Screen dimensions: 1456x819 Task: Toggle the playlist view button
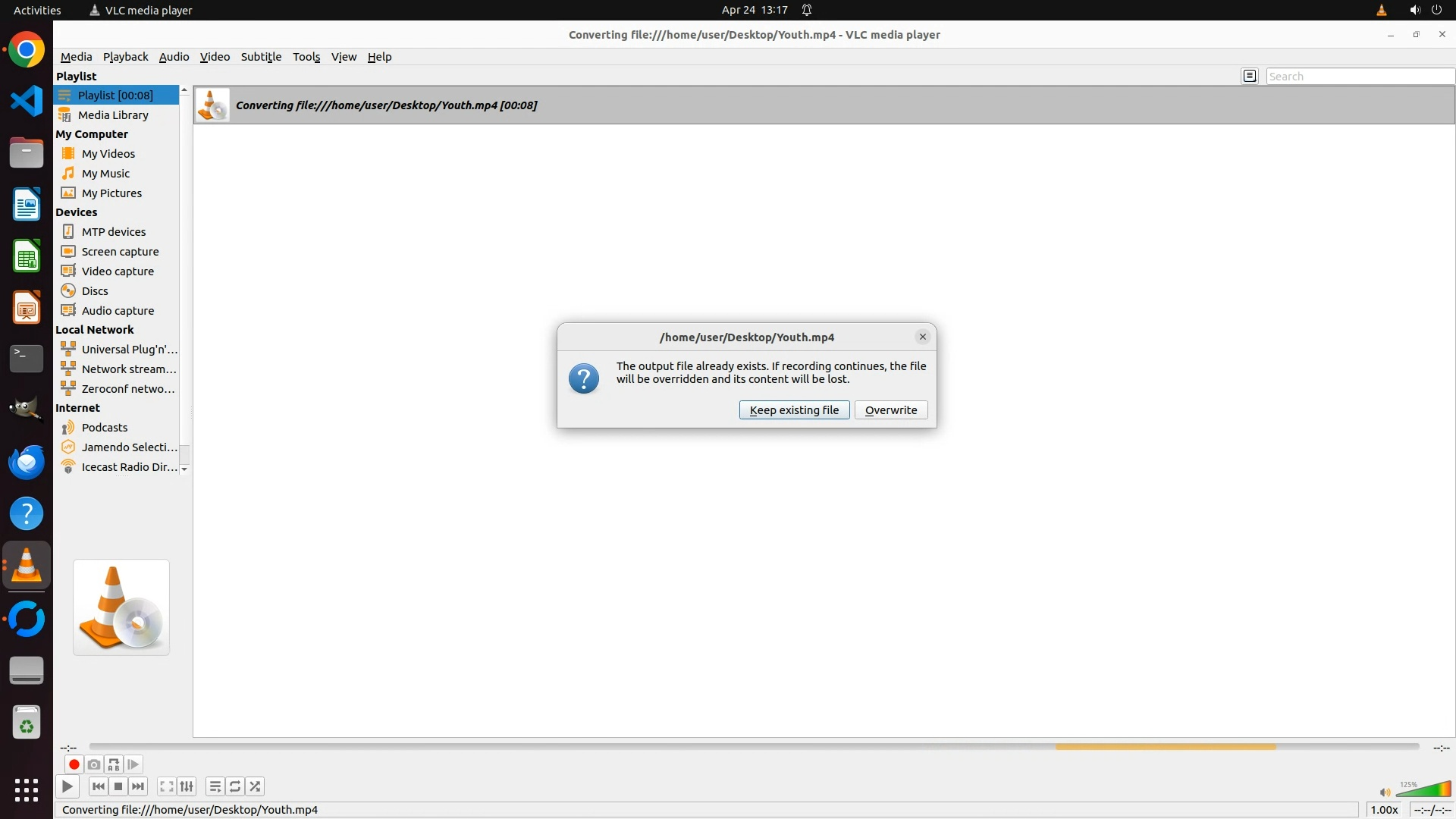pos(215,786)
